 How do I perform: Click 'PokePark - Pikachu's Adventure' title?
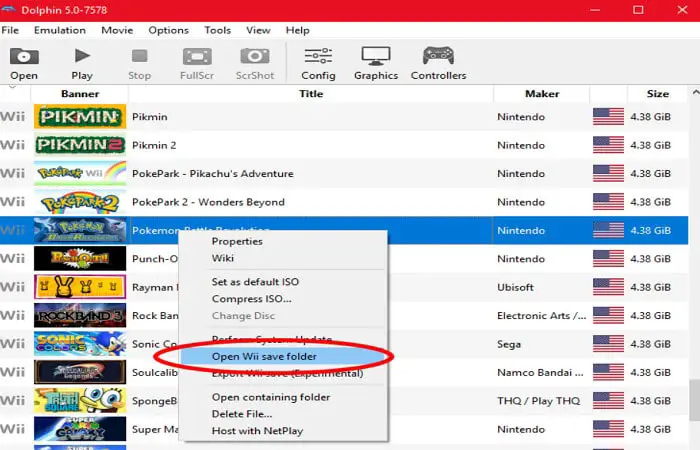click(213, 173)
